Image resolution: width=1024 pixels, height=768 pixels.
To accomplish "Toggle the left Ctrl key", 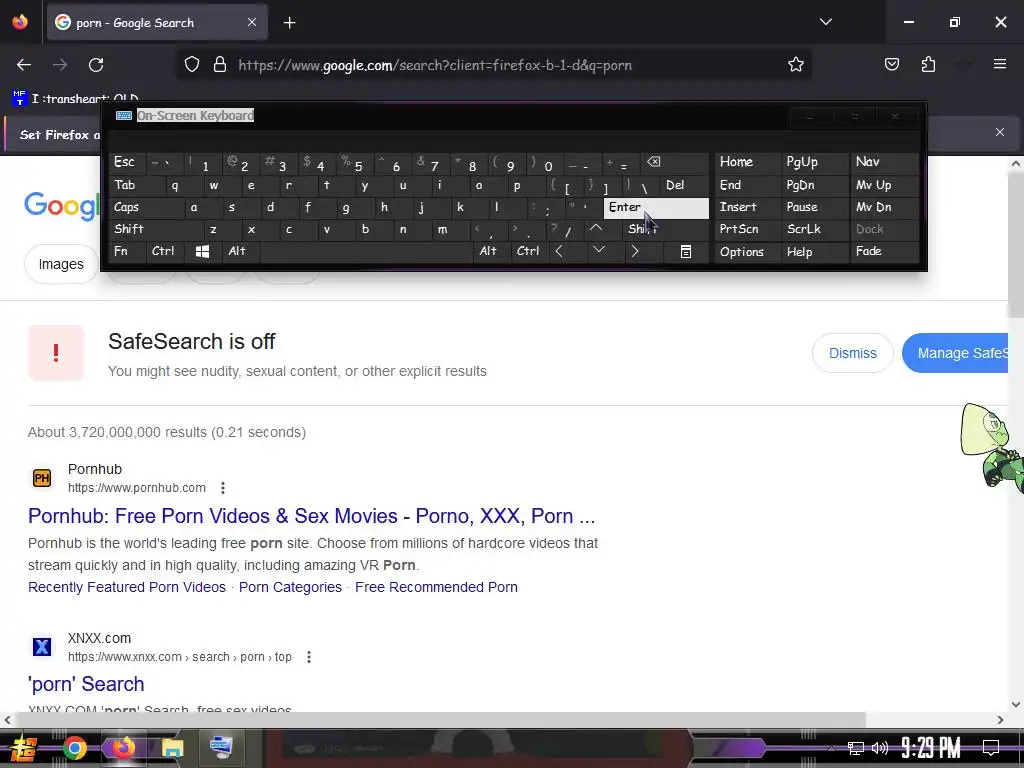I will [x=165, y=251].
